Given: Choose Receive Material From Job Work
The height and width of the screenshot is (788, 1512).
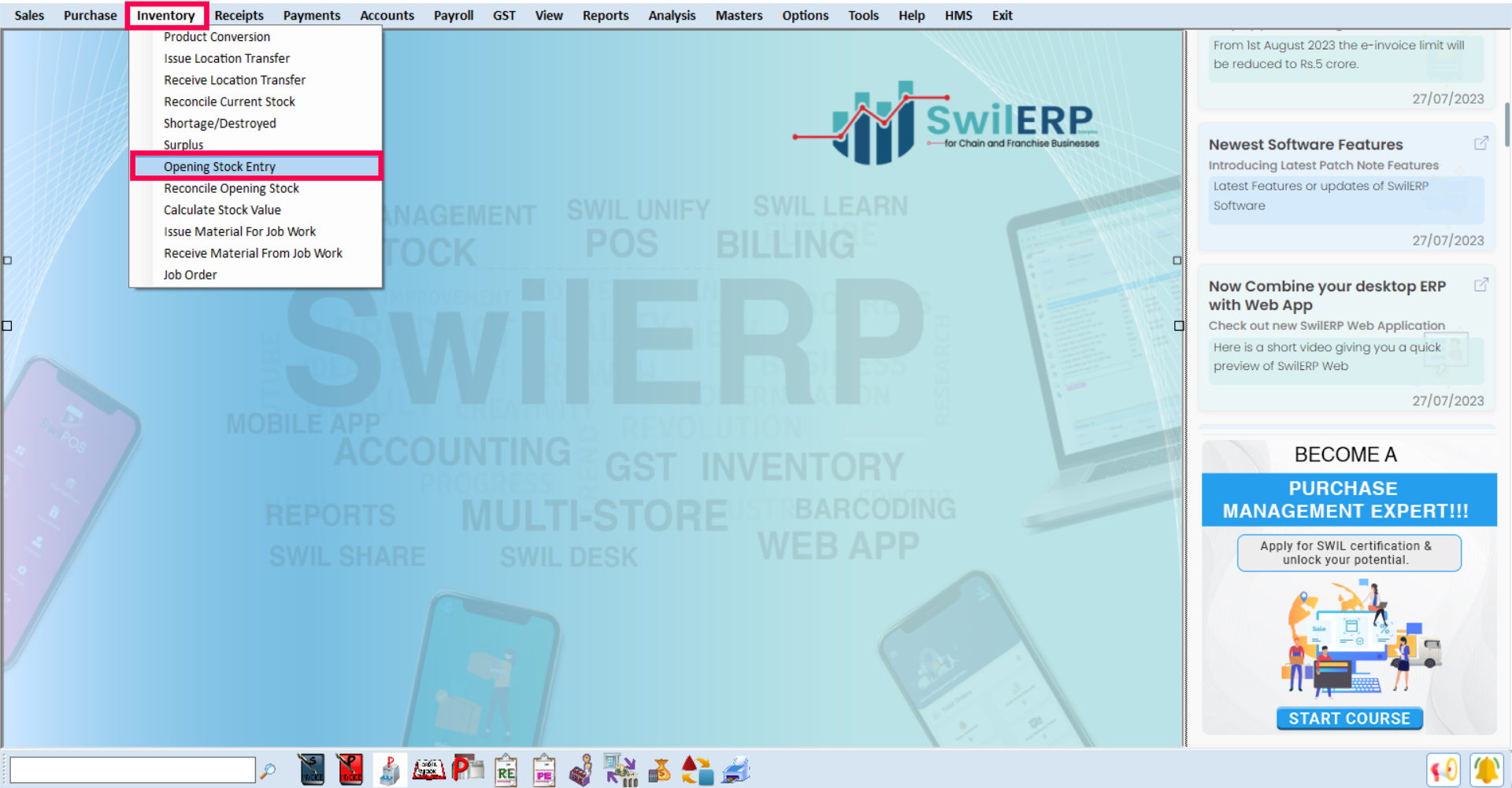Looking at the screenshot, I should pyautogui.click(x=256, y=253).
